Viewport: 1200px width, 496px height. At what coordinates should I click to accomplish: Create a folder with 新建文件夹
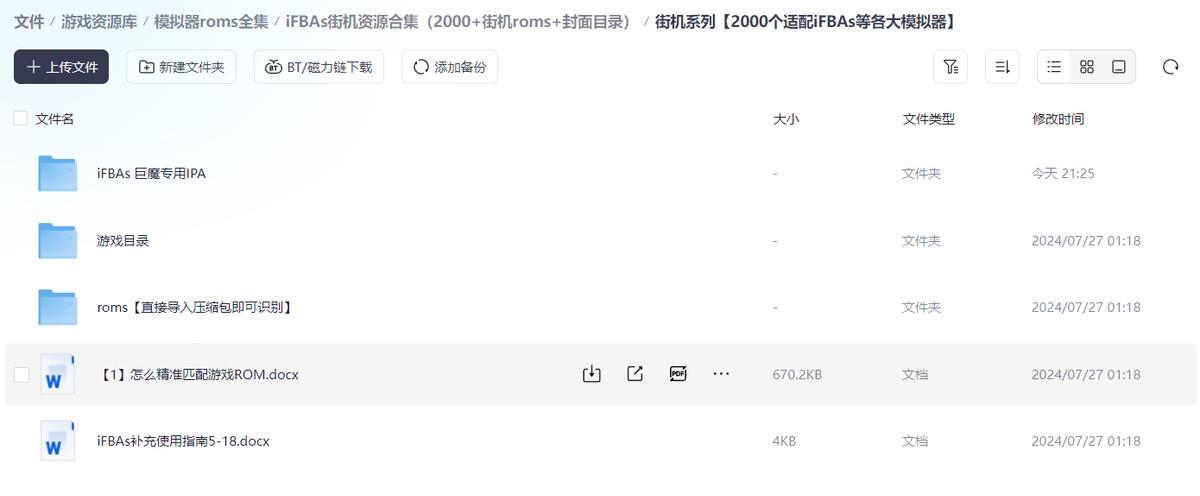[181, 67]
